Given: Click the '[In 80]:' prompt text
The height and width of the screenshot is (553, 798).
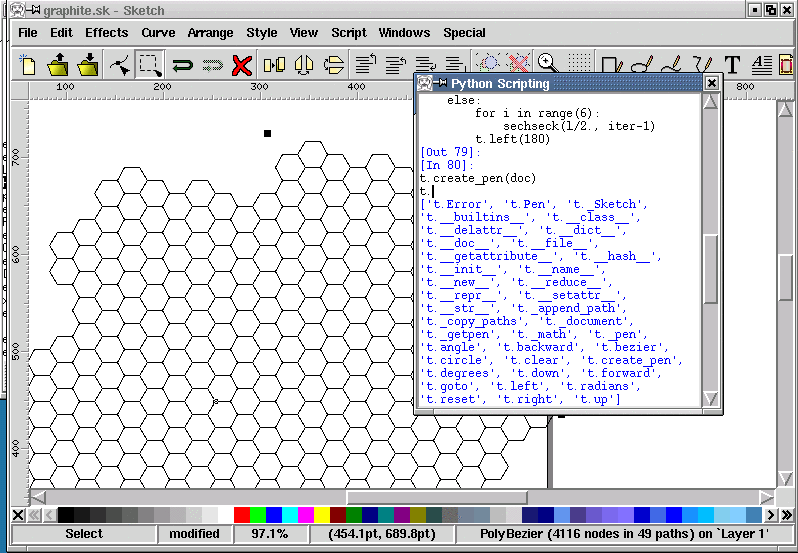Looking at the screenshot, I should pos(447,165).
